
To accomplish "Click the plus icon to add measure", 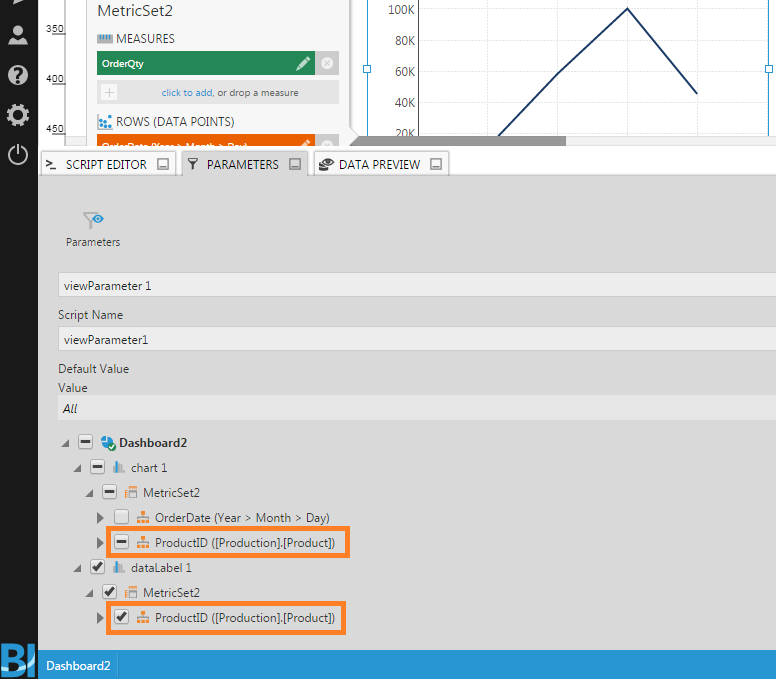I will (x=109, y=93).
